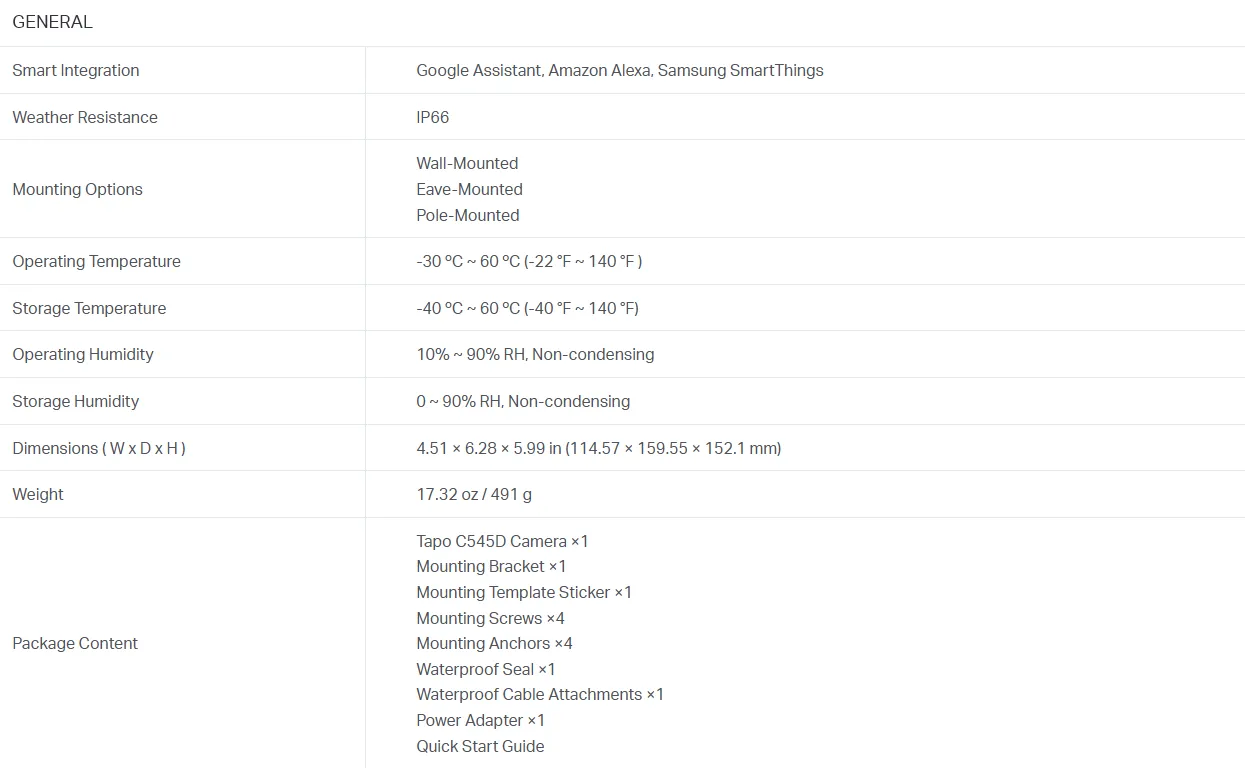Click the Smart Integration row label
Image resolution: width=1245 pixels, height=768 pixels.
tap(76, 70)
